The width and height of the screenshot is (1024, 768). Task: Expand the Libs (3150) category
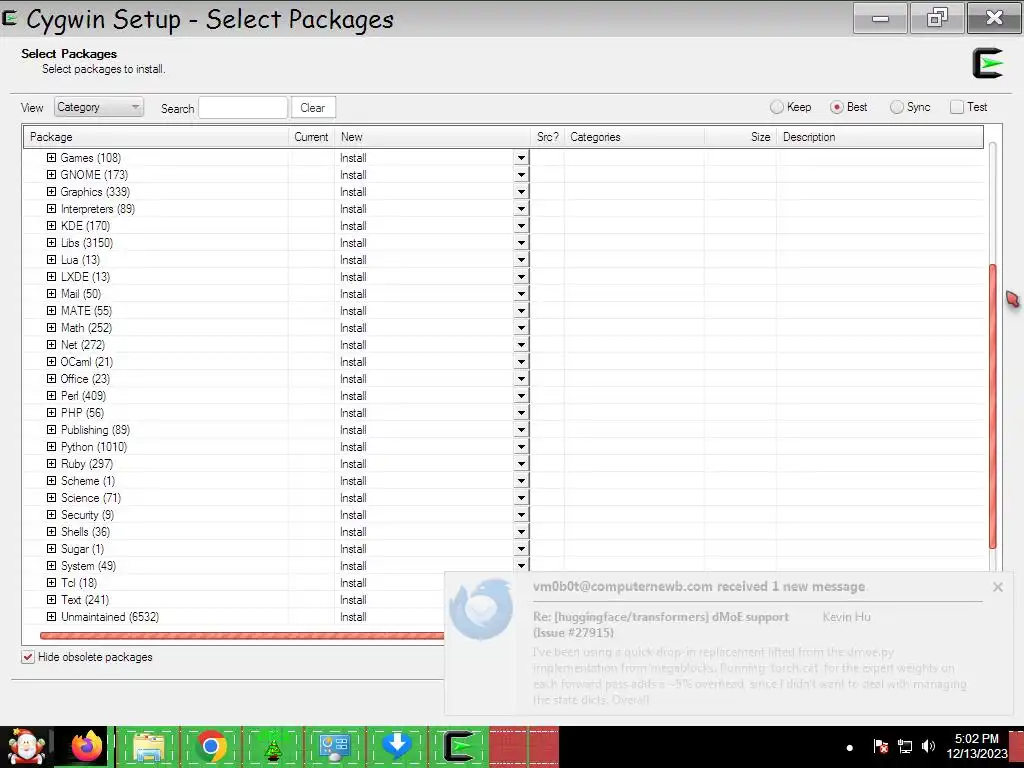[x=52, y=242]
